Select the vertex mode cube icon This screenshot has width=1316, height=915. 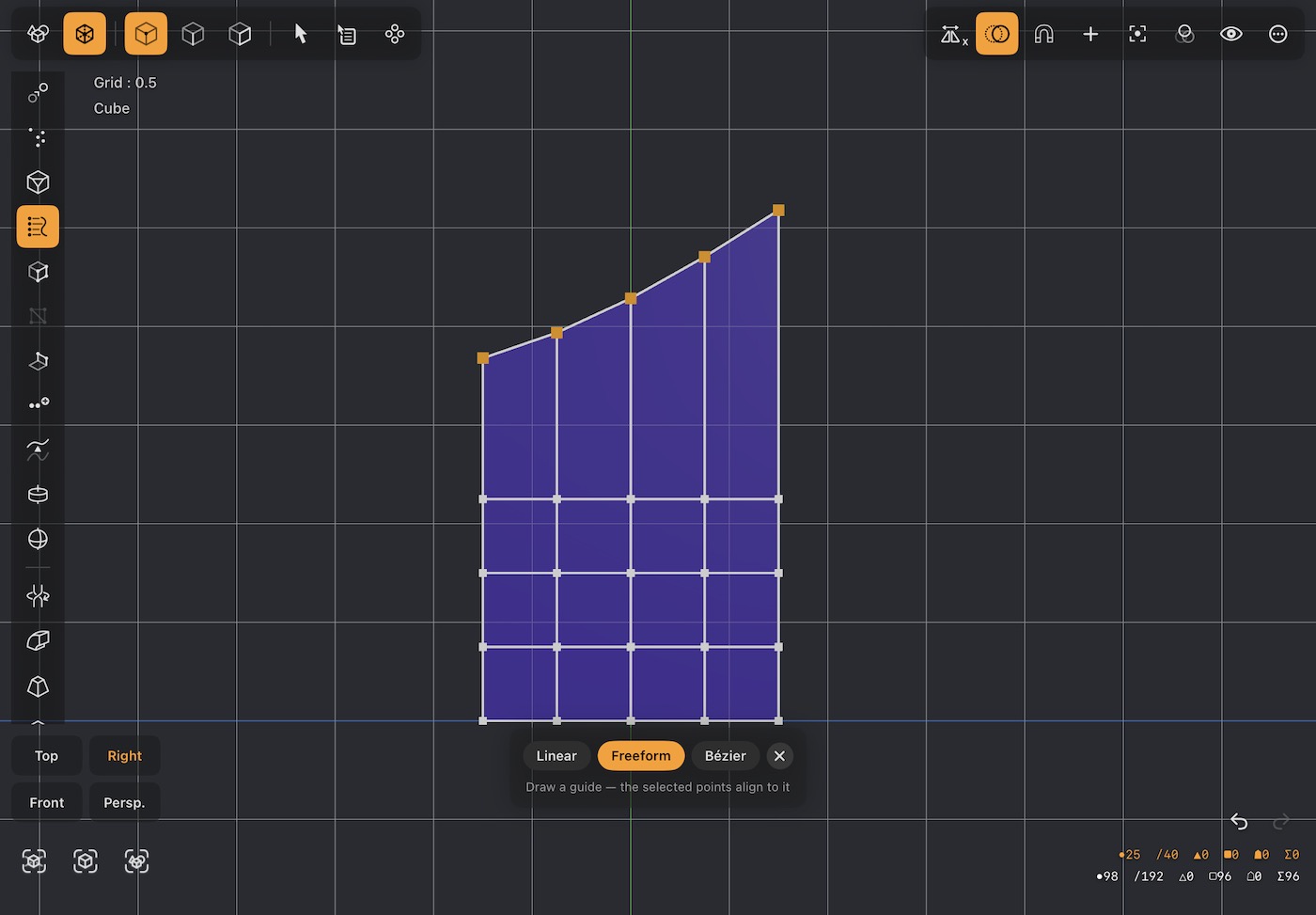click(x=146, y=34)
